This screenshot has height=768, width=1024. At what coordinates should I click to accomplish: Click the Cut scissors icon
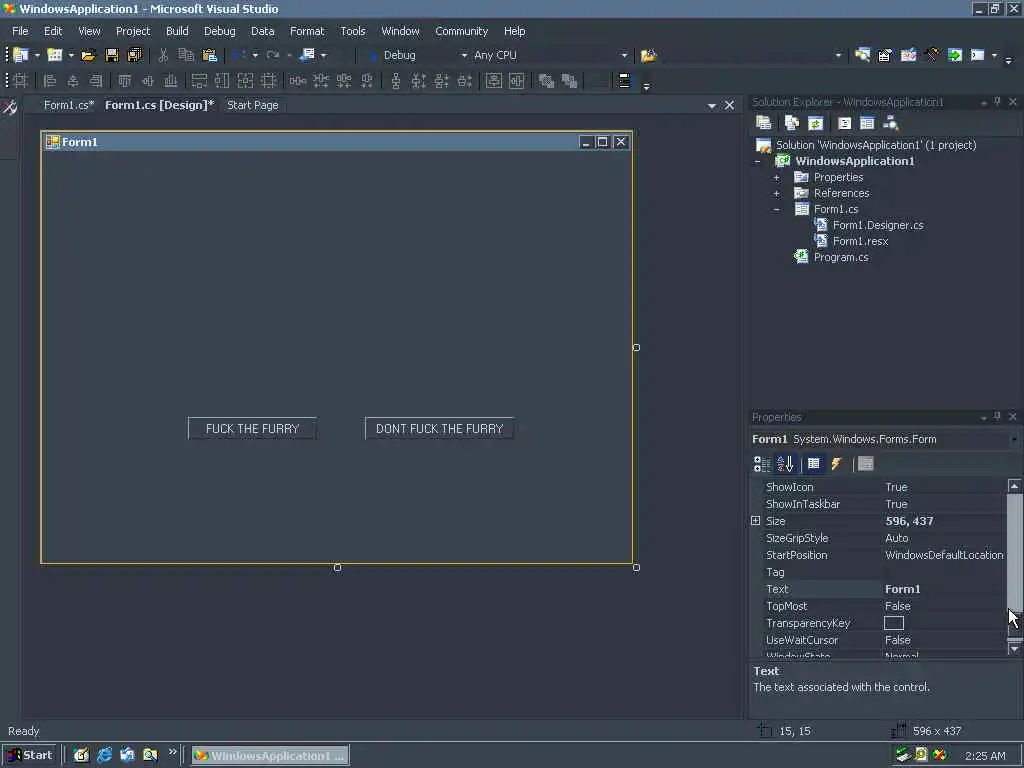163,56
